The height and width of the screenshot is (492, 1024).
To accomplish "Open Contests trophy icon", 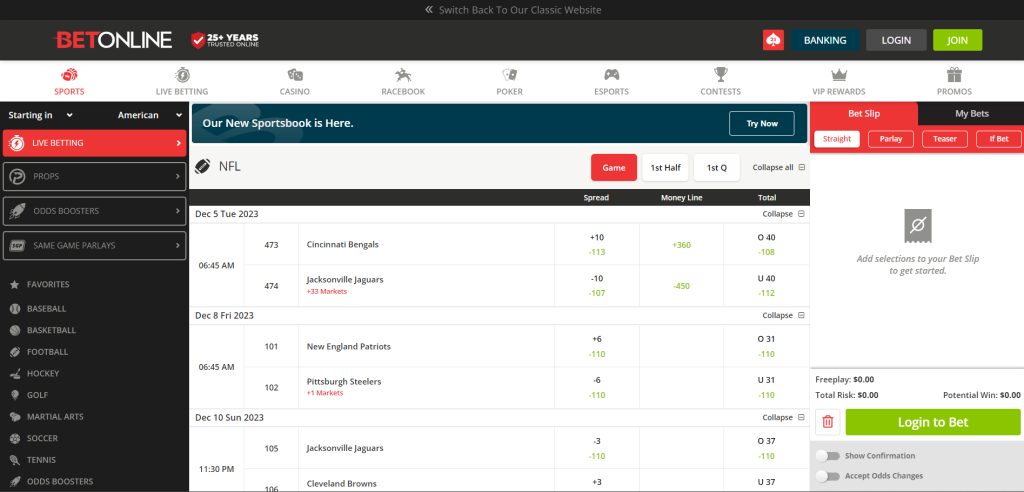I will 720,75.
